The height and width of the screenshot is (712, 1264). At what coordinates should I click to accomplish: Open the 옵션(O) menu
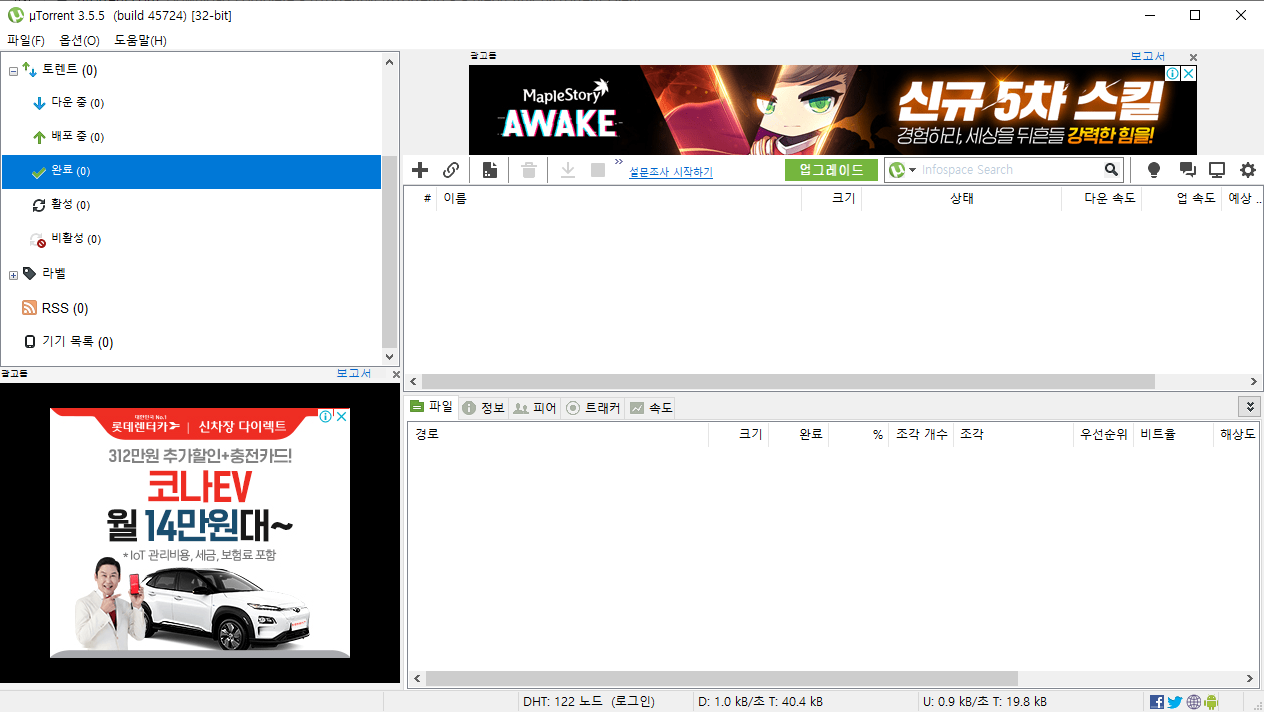coord(79,40)
